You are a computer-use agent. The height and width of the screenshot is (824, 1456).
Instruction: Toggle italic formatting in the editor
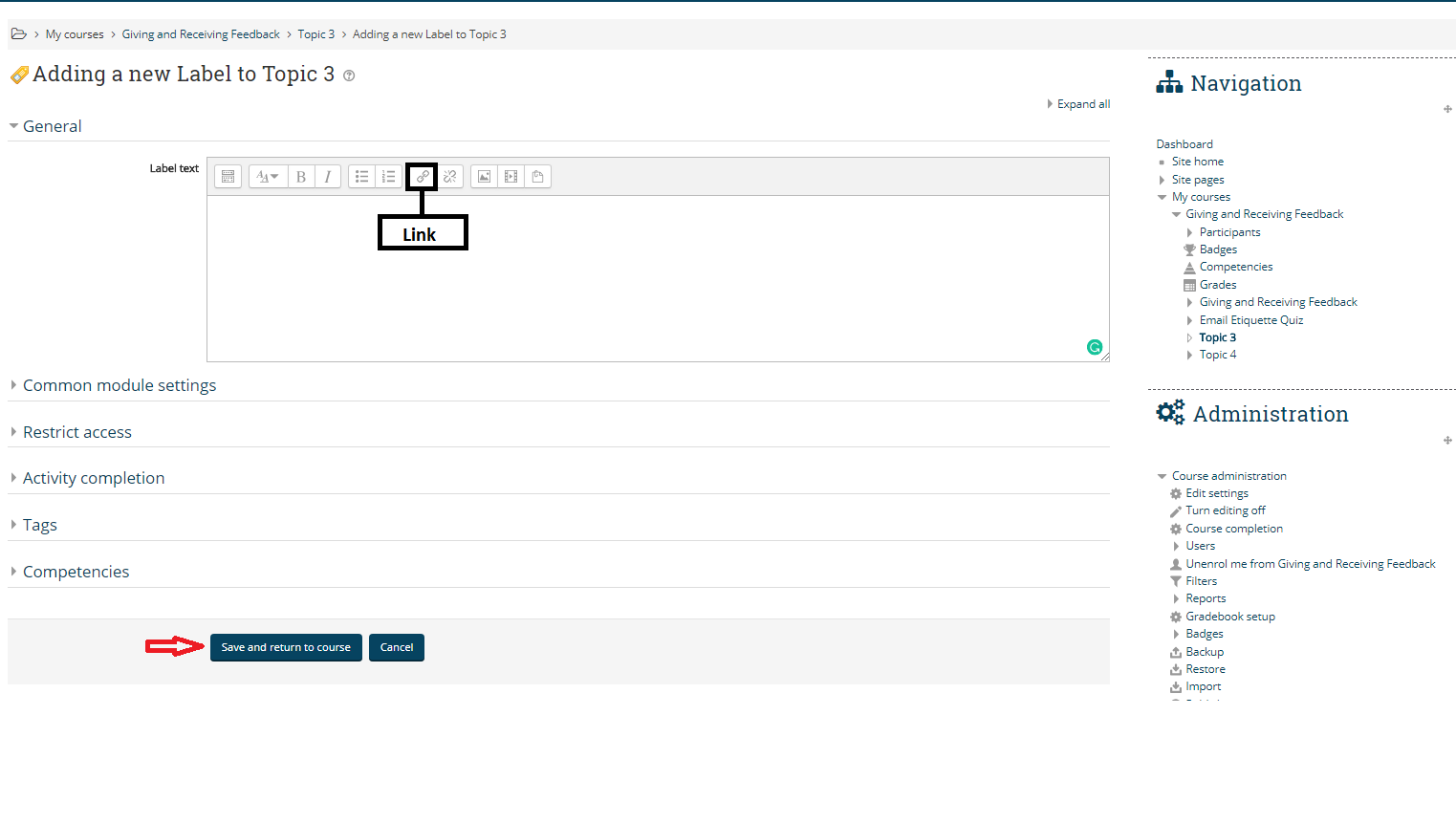(328, 177)
